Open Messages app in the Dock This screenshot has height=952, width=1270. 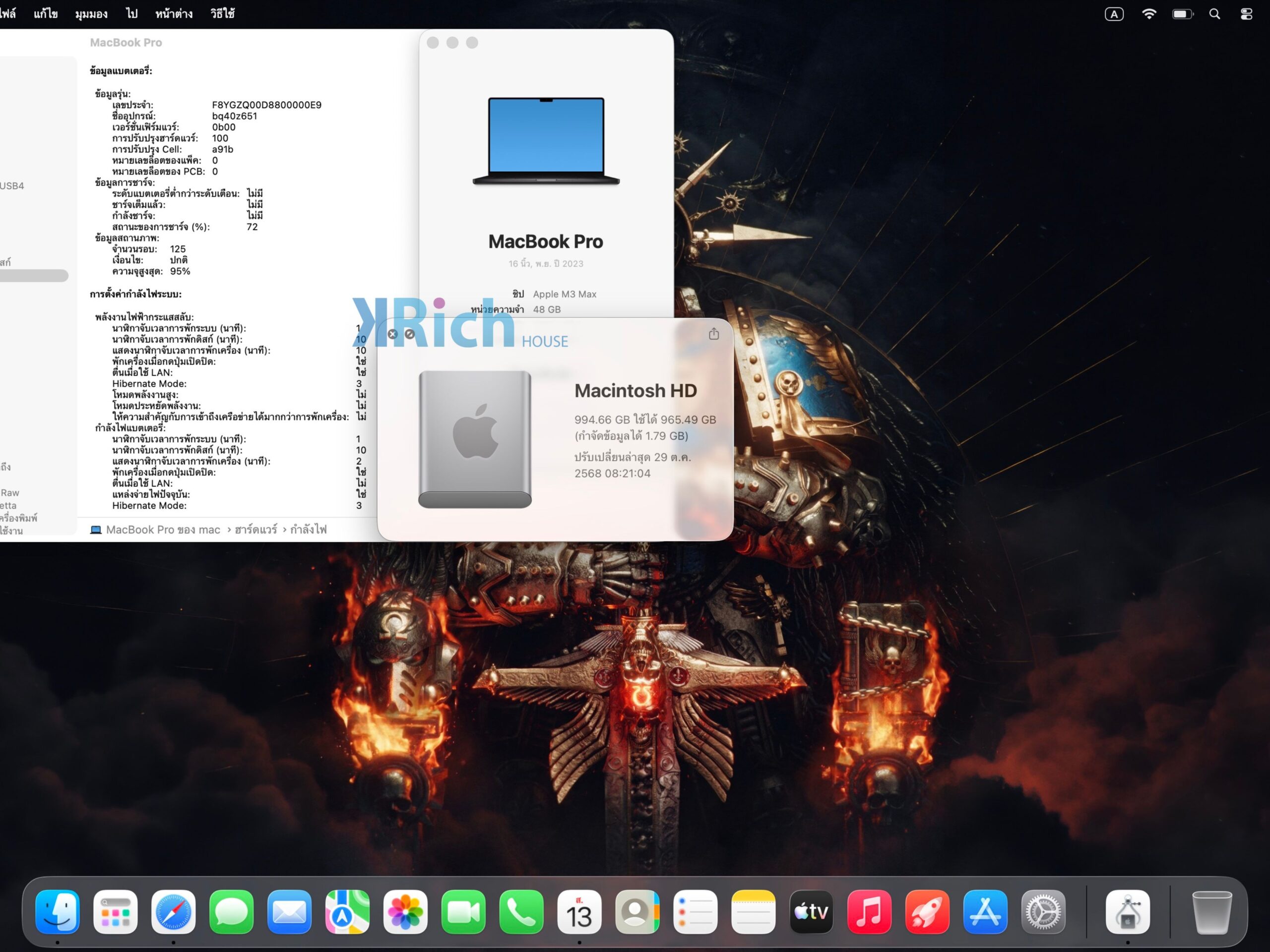click(231, 911)
